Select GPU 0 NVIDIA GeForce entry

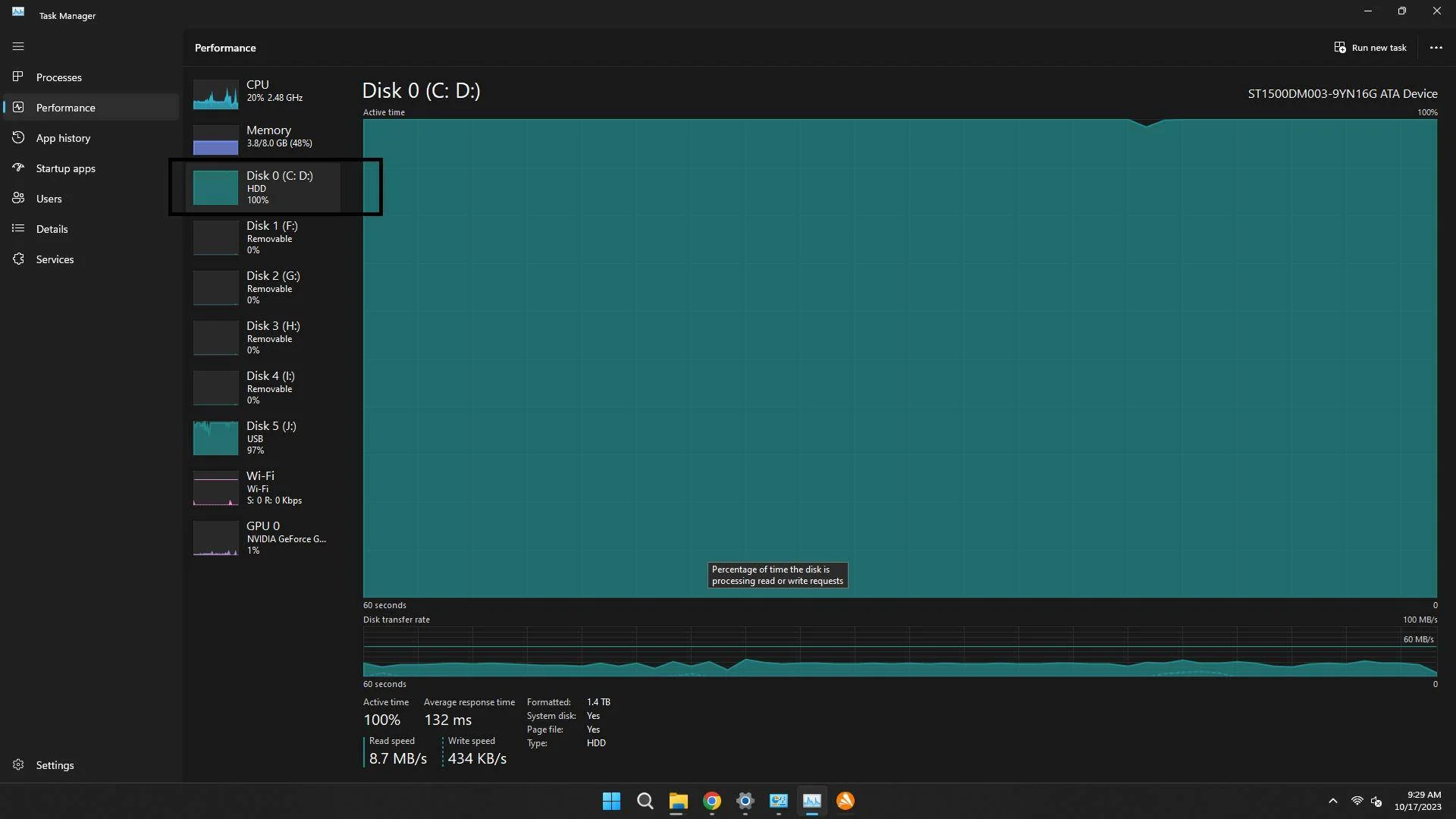[263, 538]
